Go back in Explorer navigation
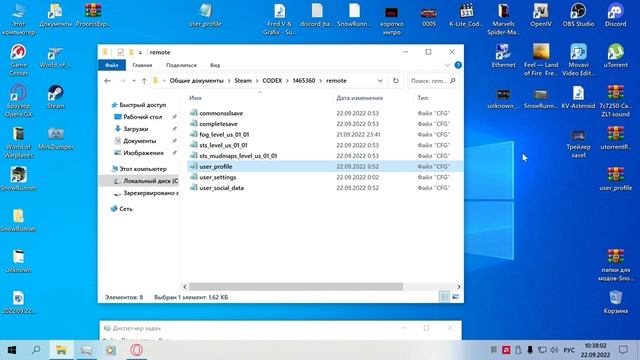The image size is (640, 360). tap(107, 81)
